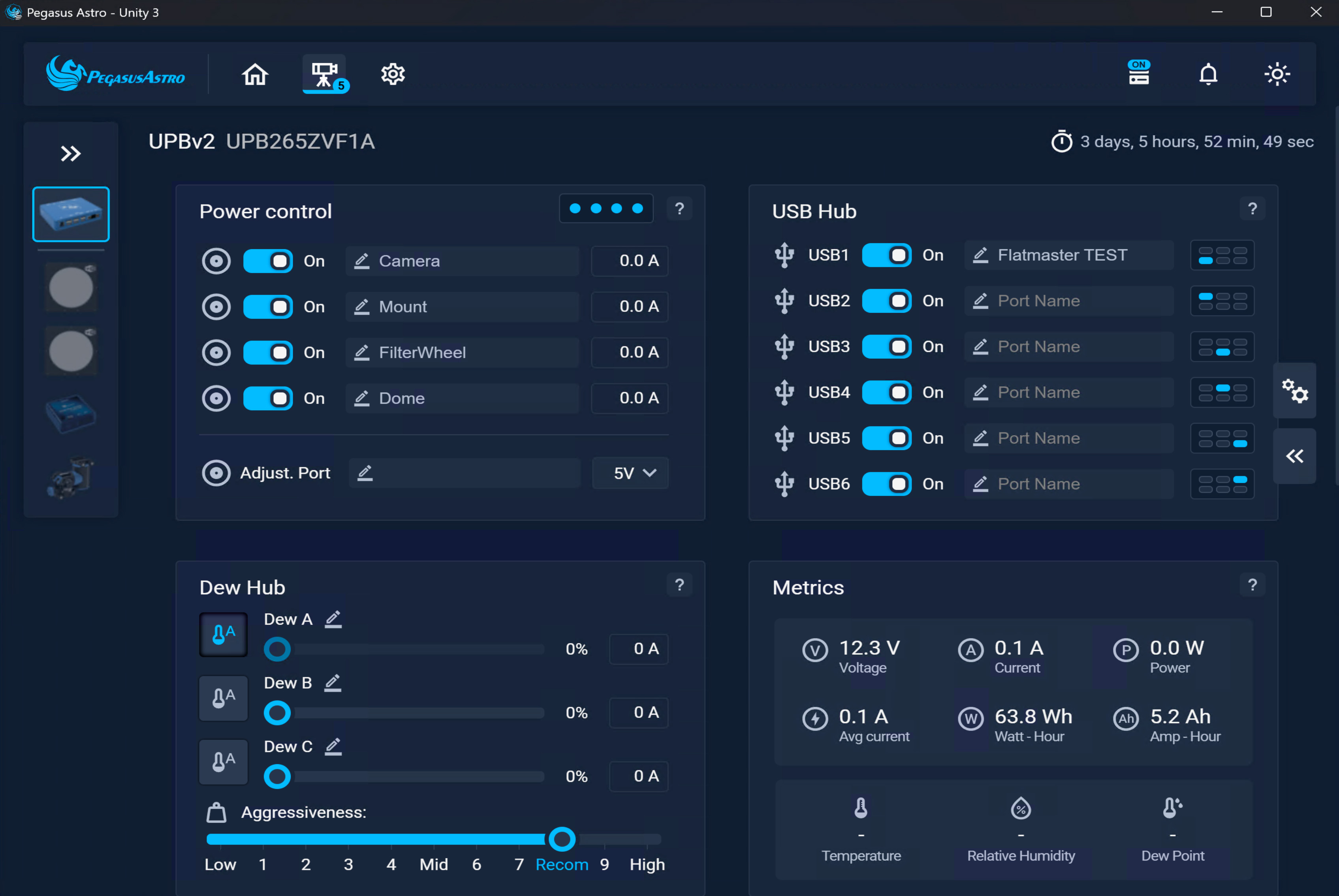Viewport: 1339px width, 896px height.
Task: Click the USB2 Port Name field
Action: pyautogui.click(x=1069, y=301)
